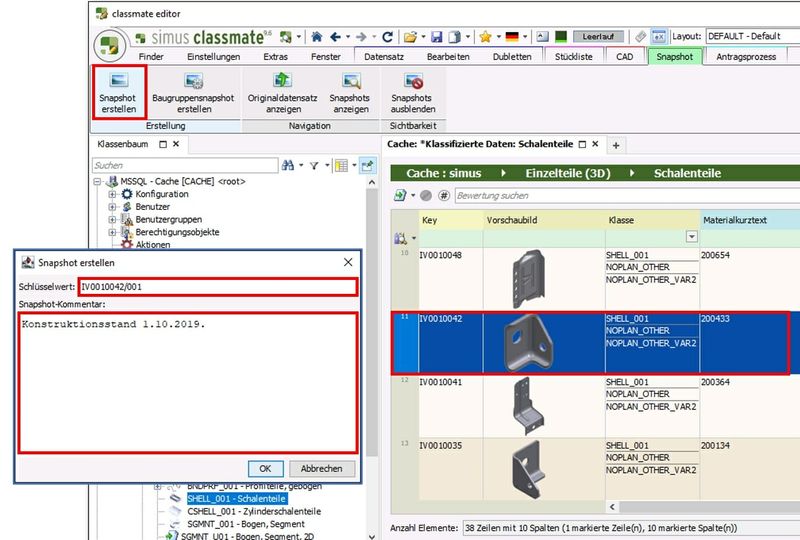Click Originaldatensatz anzeigen icon
800x540 pixels.
282,80
